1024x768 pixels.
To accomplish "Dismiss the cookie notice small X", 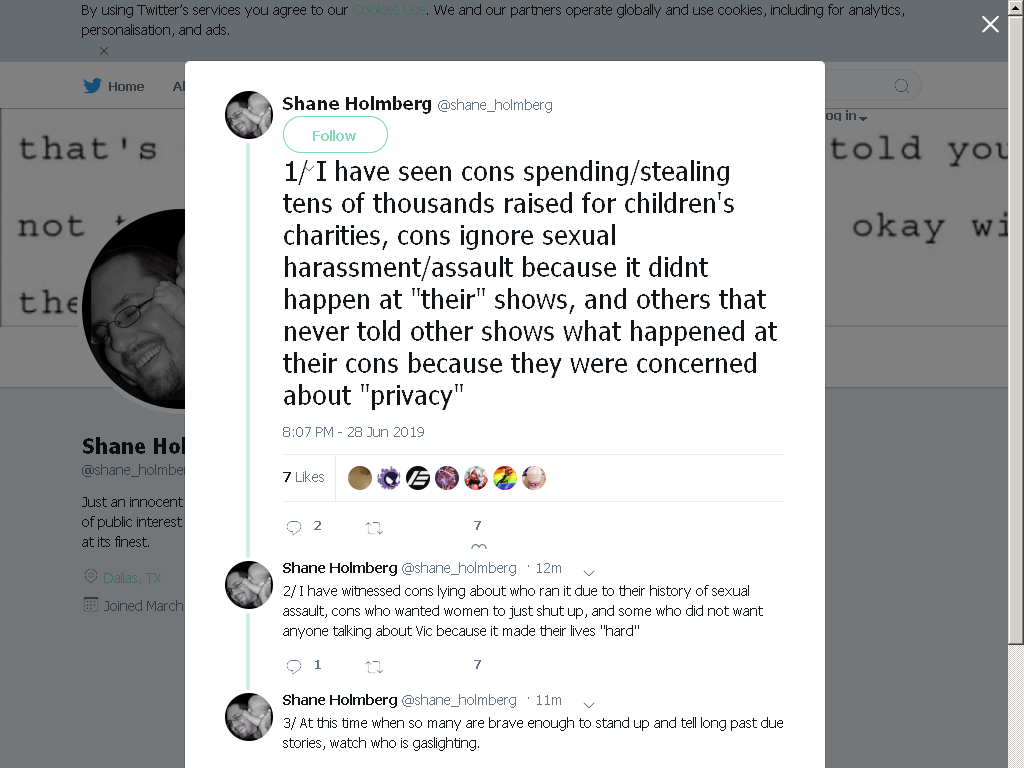I will point(104,51).
